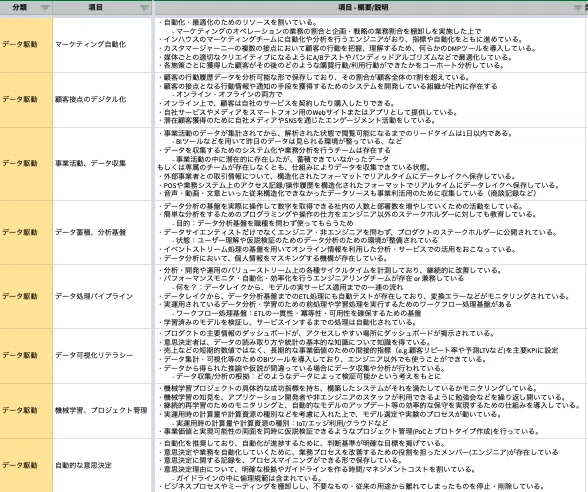Select the 機械学習、プロジェクト管理 cell
The height and width of the screenshot is (492, 588).
click(102, 411)
